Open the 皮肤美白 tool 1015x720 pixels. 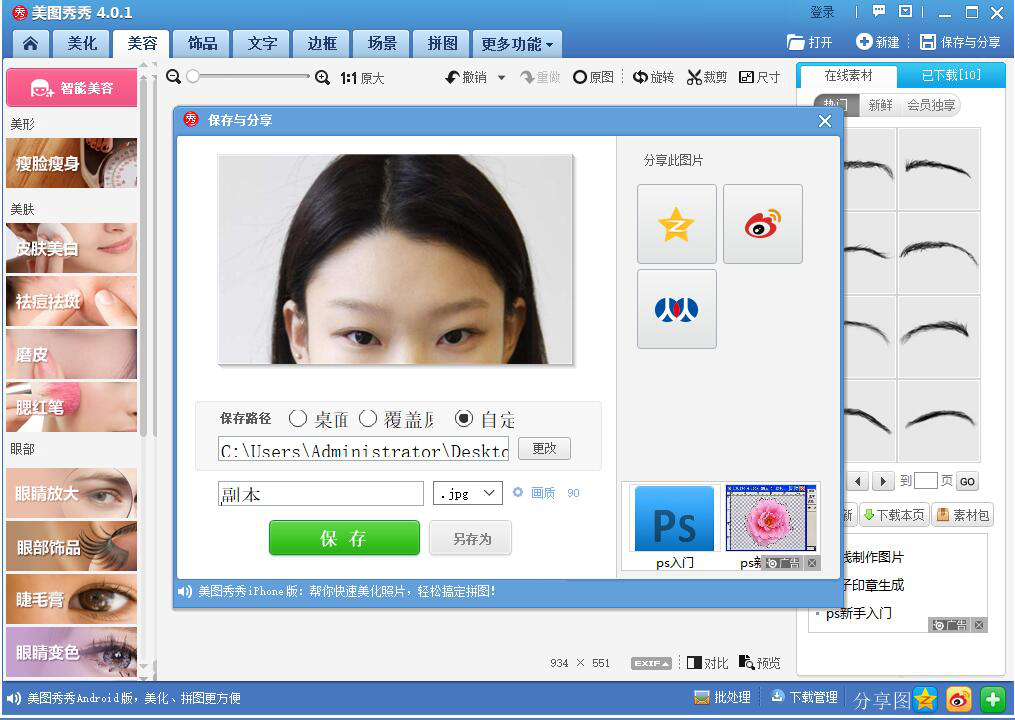pyautogui.click(x=72, y=248)
